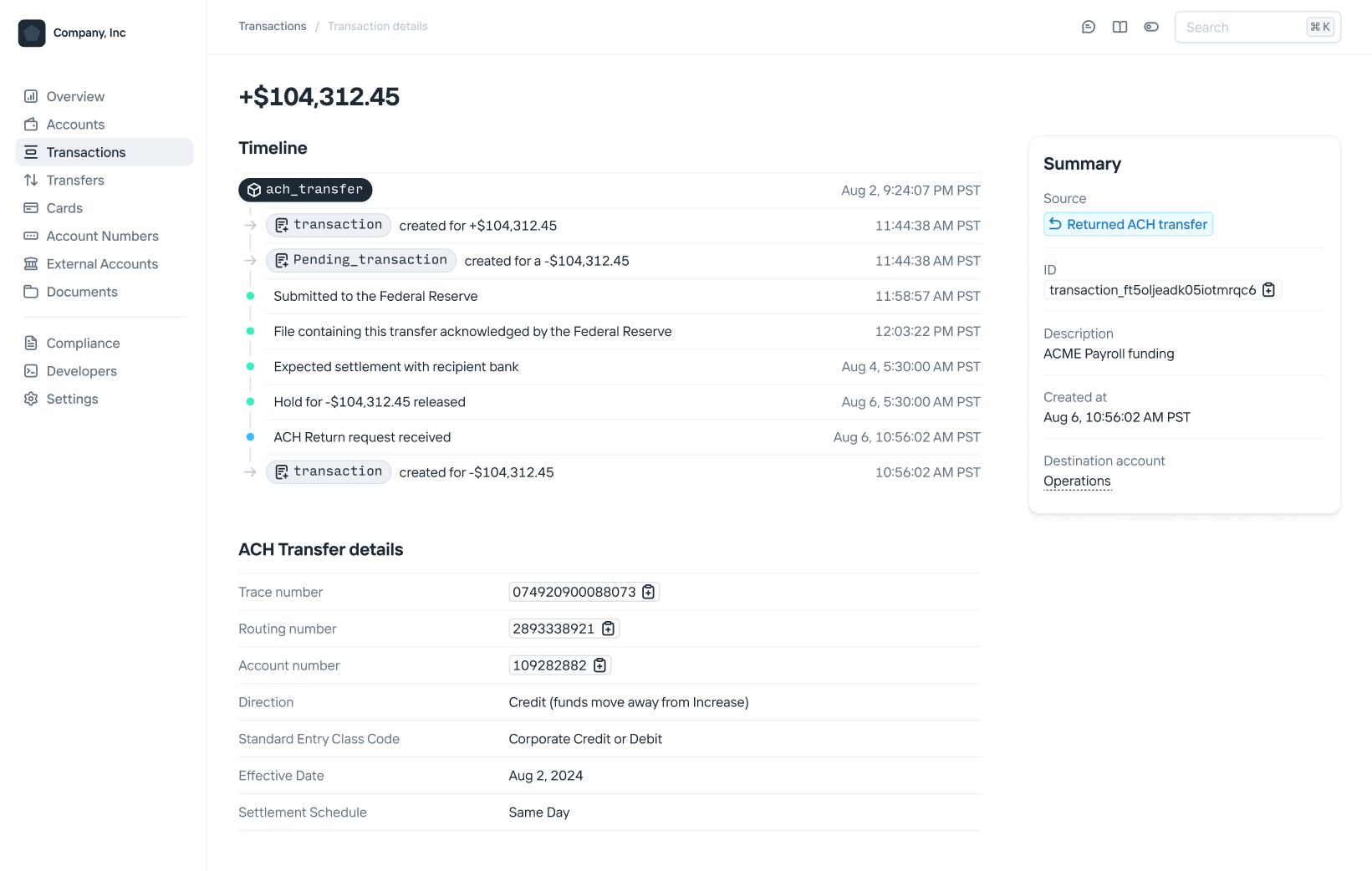
Task: Click the Transactions breadcrumb link
Action: (x=272, y=27)
